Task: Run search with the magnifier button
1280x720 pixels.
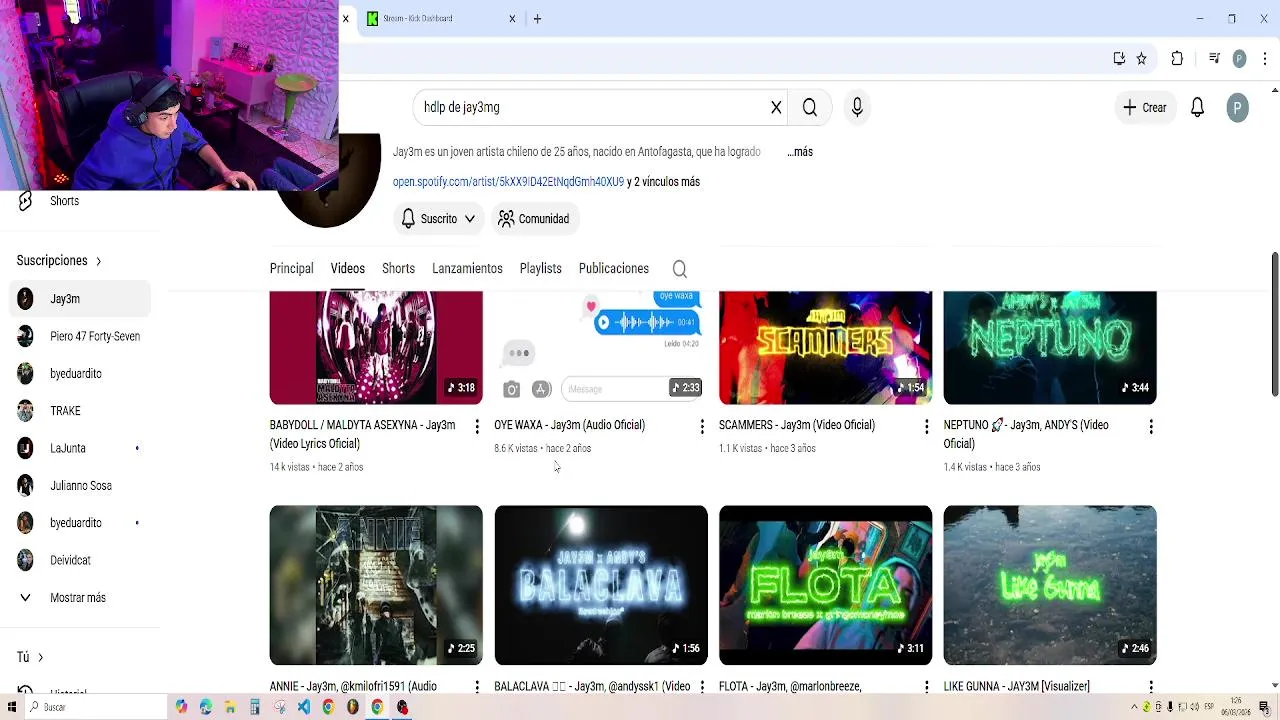Action: click(810, 107)
